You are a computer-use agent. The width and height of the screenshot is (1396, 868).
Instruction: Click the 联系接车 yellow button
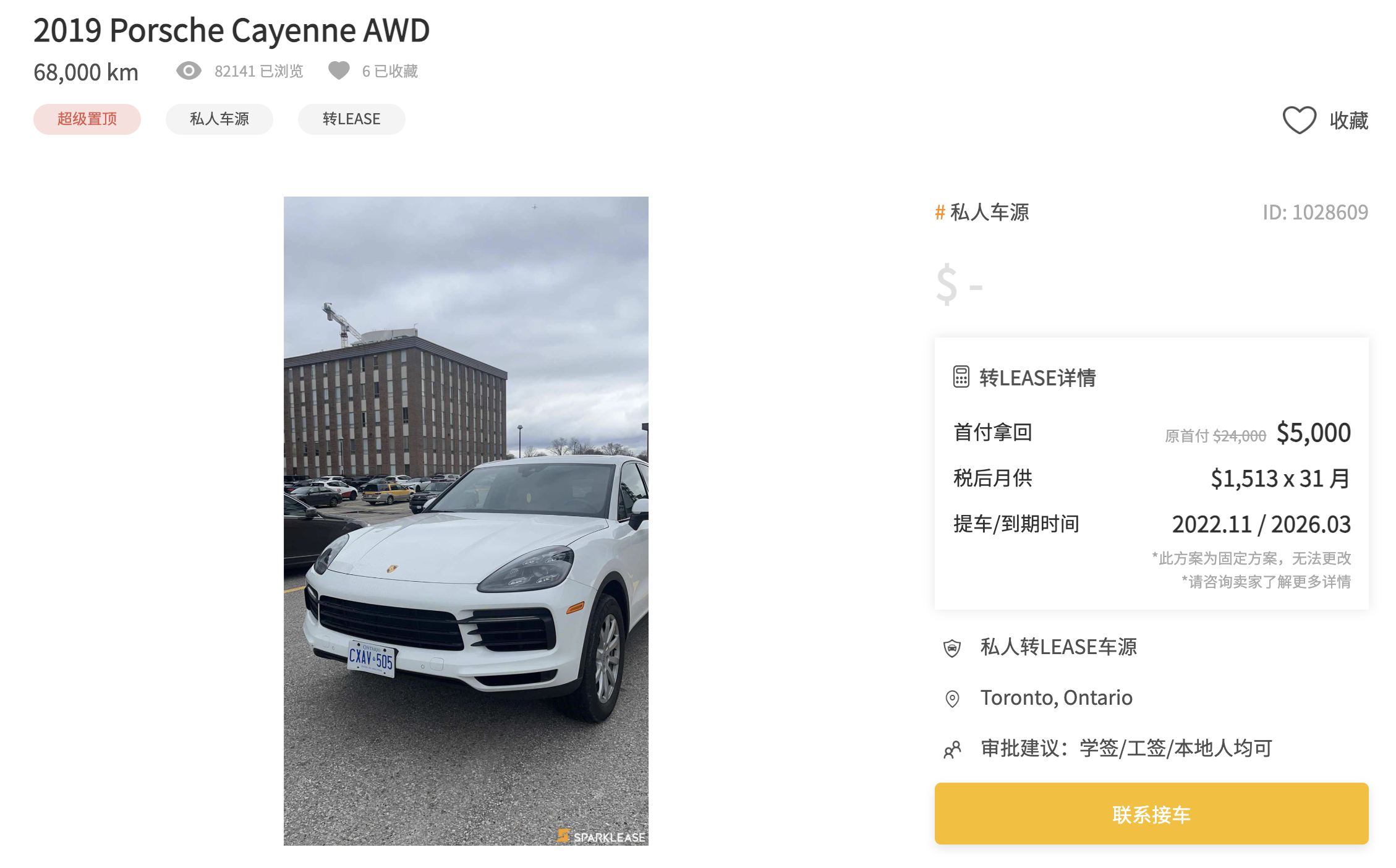(1151, 814)
